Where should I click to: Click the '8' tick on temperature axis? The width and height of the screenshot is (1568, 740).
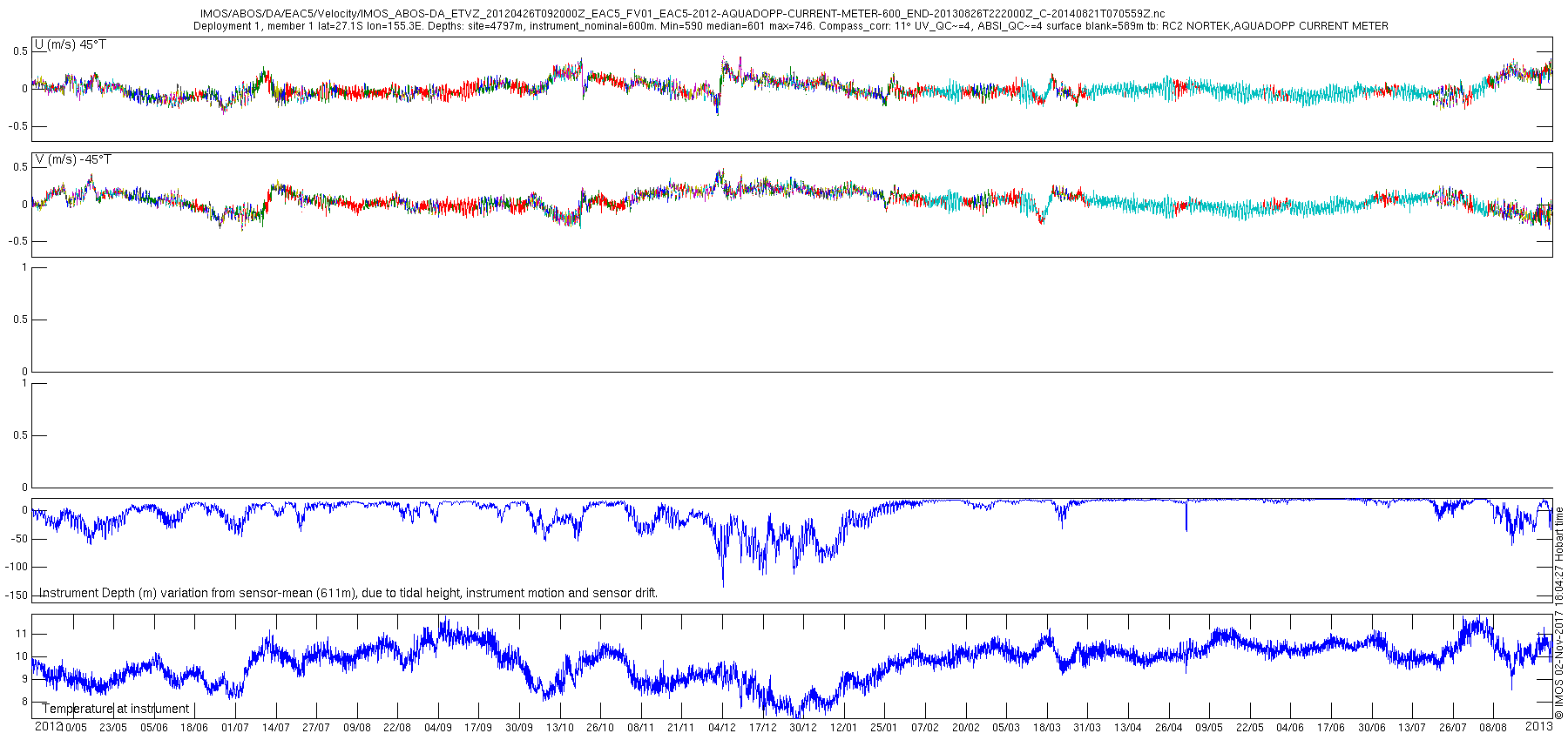[x=24, y=702]
